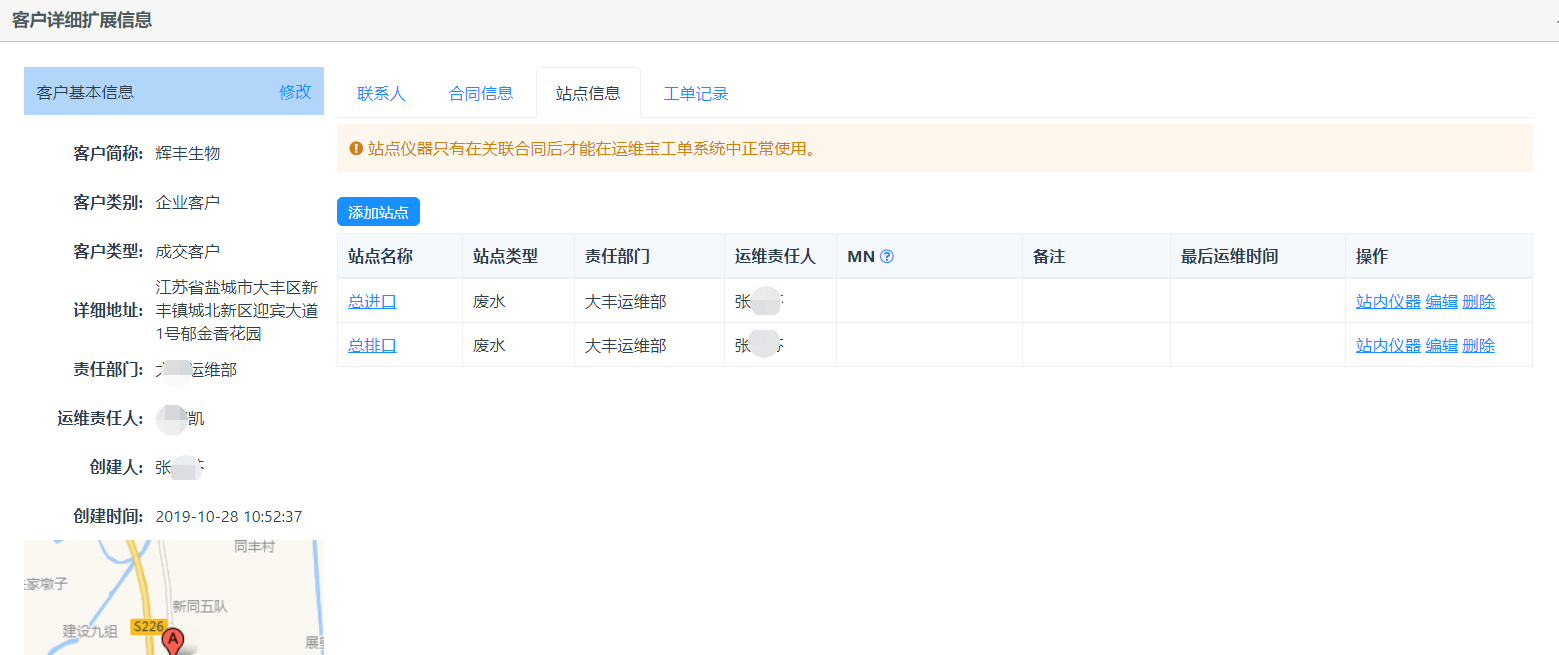
Task: Click the 最后运维时间 column header
Action: (x=1229, y=257)
